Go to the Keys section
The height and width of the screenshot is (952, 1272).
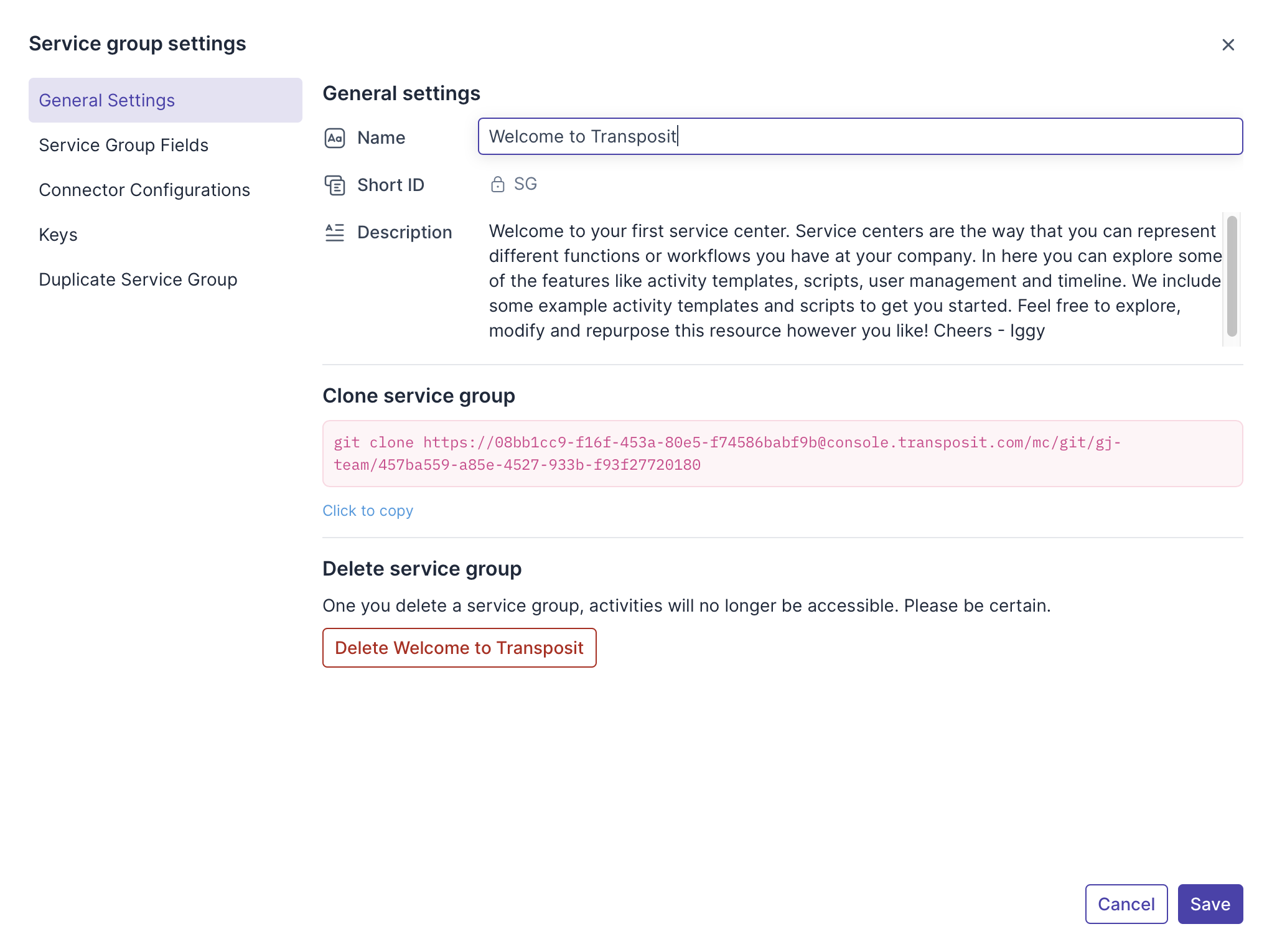pos(58,235)
